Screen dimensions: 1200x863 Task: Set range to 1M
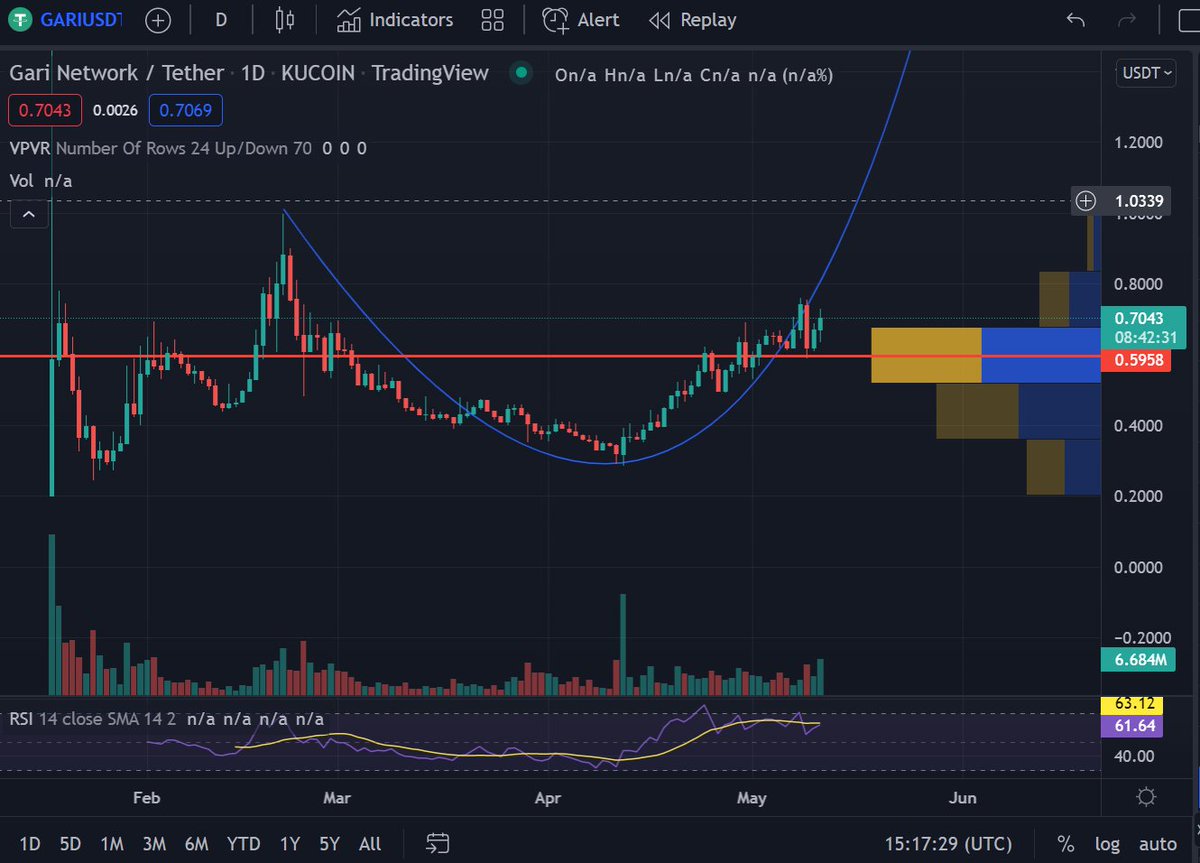111,844
